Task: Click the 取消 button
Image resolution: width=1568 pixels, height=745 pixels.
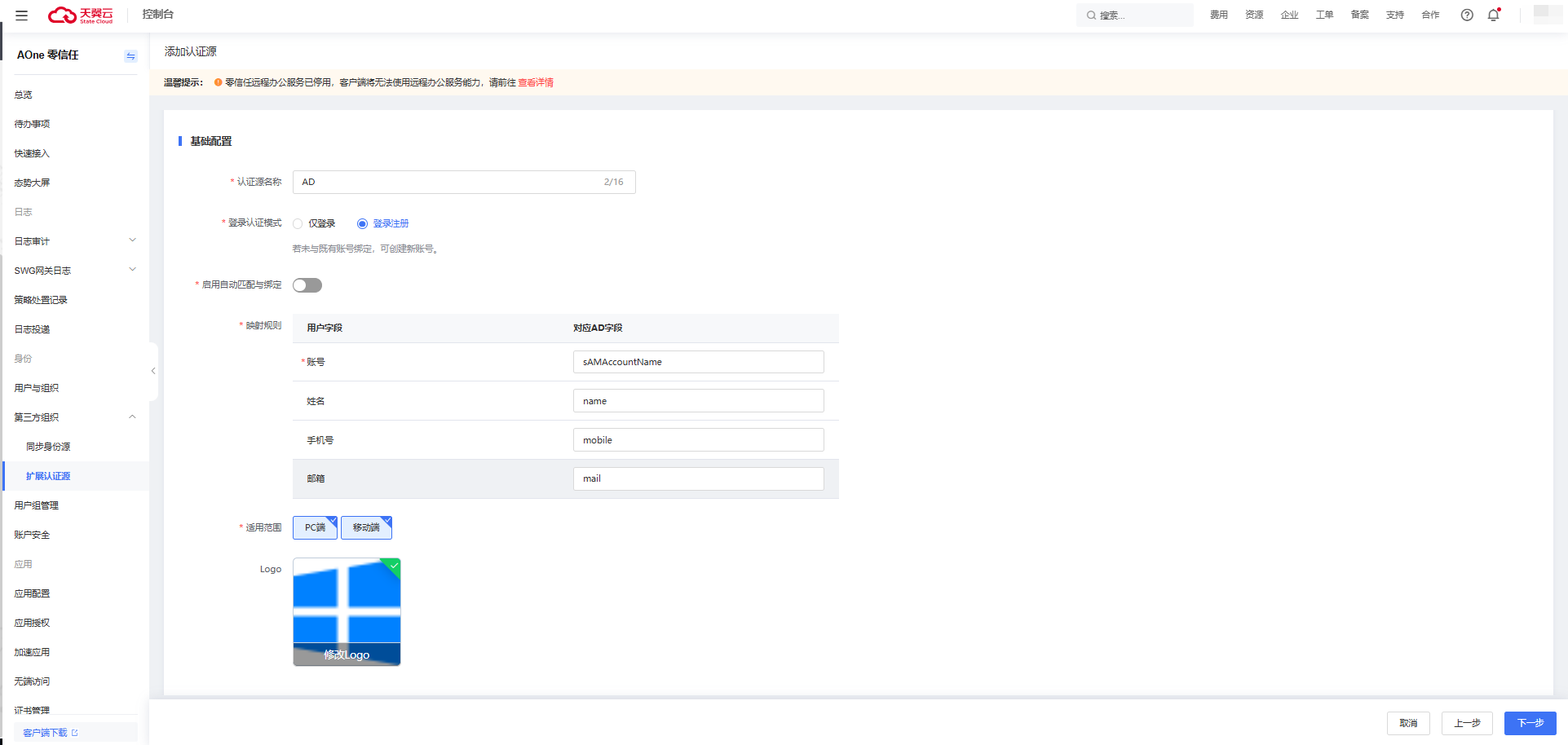Action: [1408, 723]
